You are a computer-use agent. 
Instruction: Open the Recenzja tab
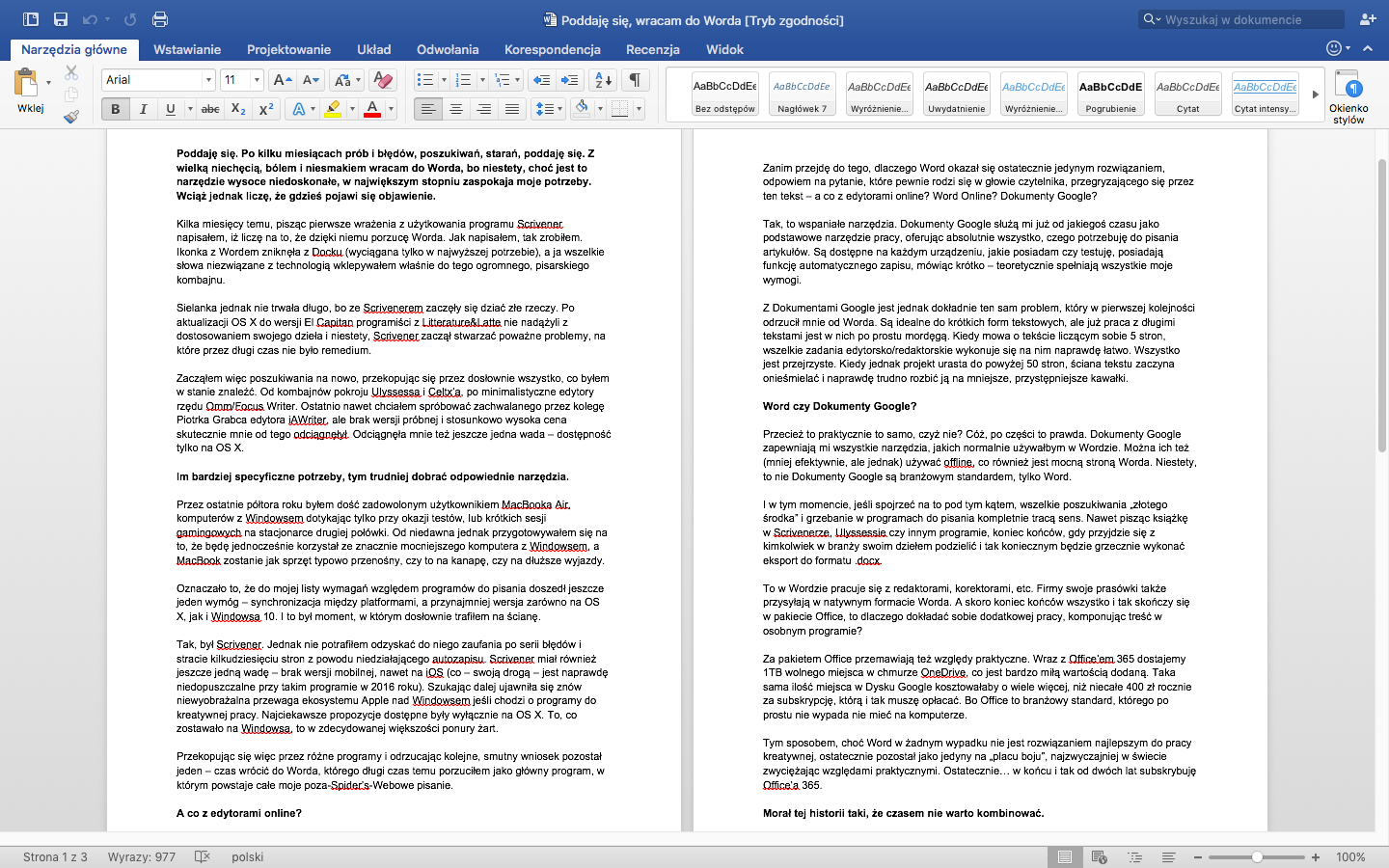(x=653, y=49)
